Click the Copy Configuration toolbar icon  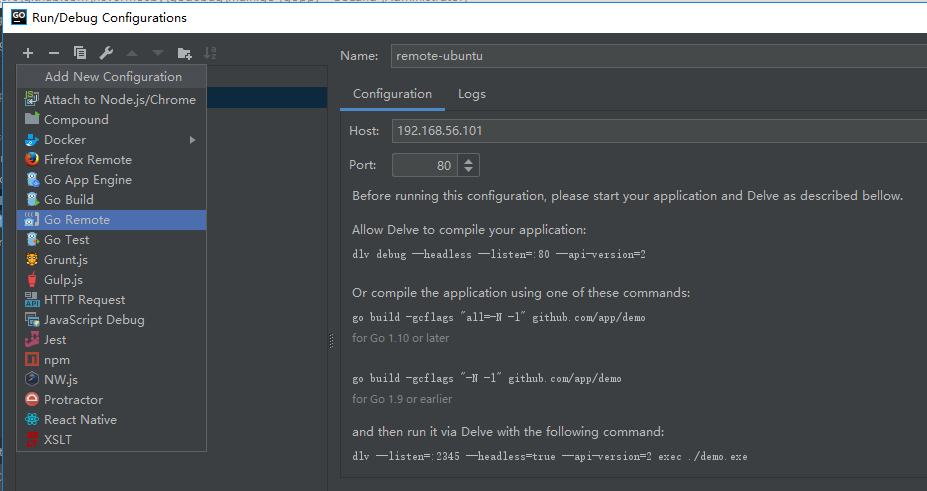point(80,53)
